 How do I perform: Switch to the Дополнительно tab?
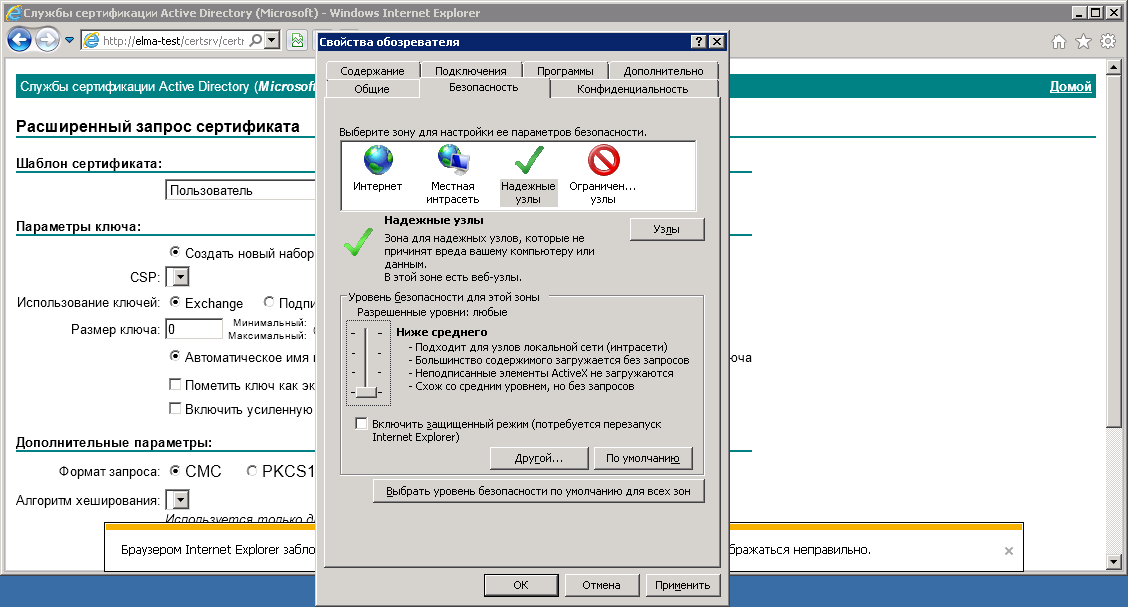pos(663,71)
